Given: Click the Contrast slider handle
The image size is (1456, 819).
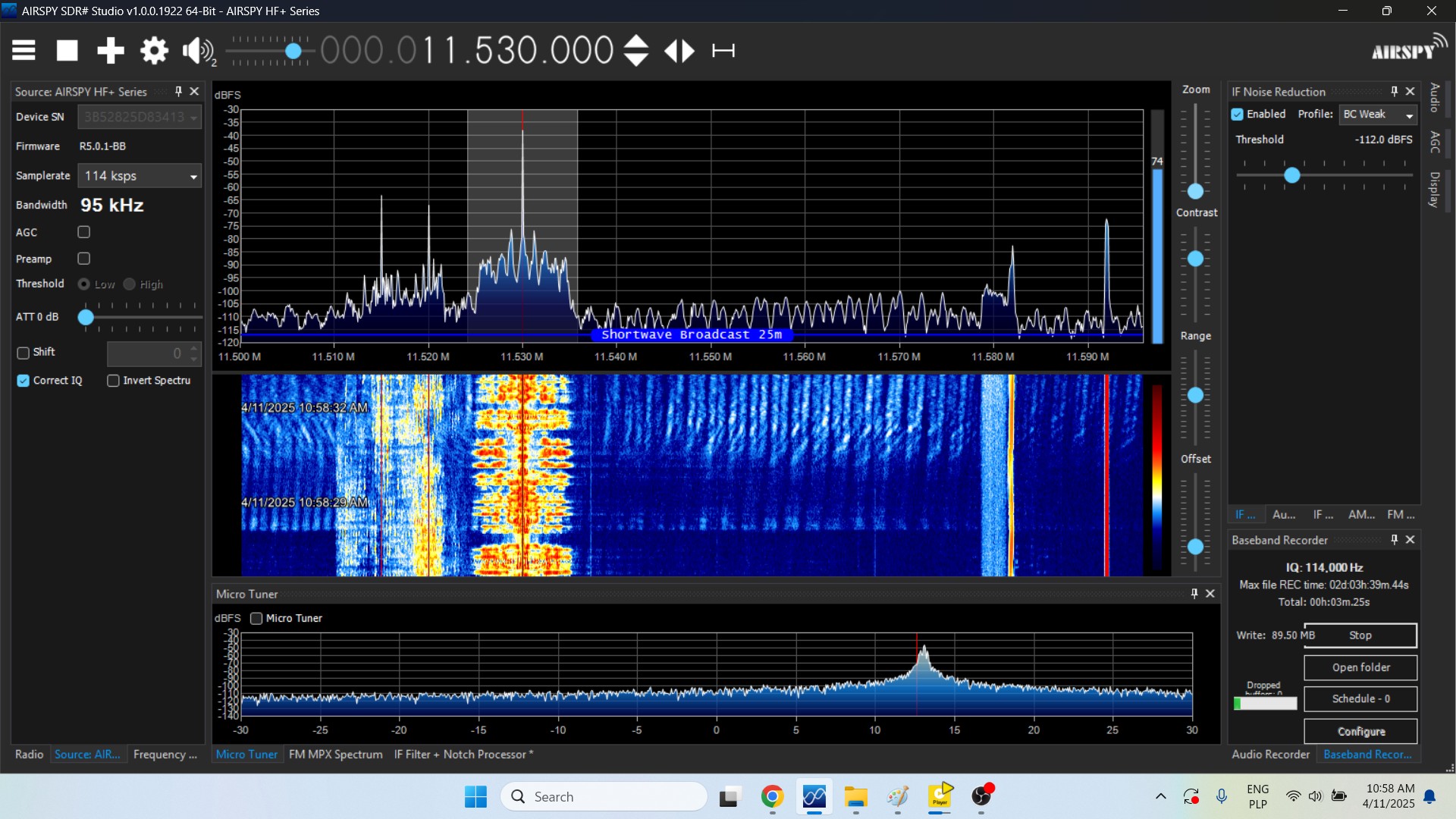Looking at the screenshot, I should pos(1196,259).
